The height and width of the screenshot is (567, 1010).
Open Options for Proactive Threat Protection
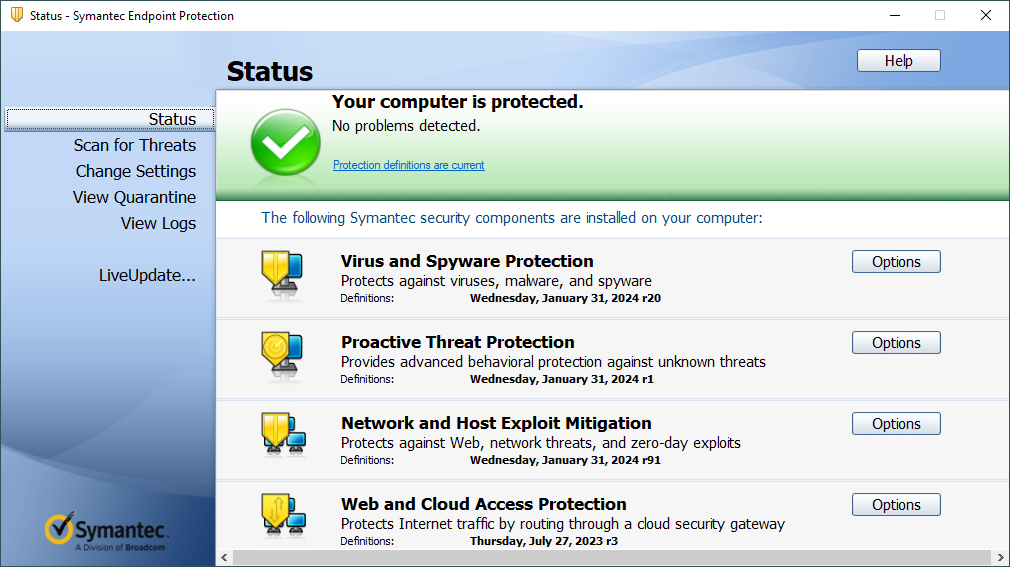click(896, 343)
